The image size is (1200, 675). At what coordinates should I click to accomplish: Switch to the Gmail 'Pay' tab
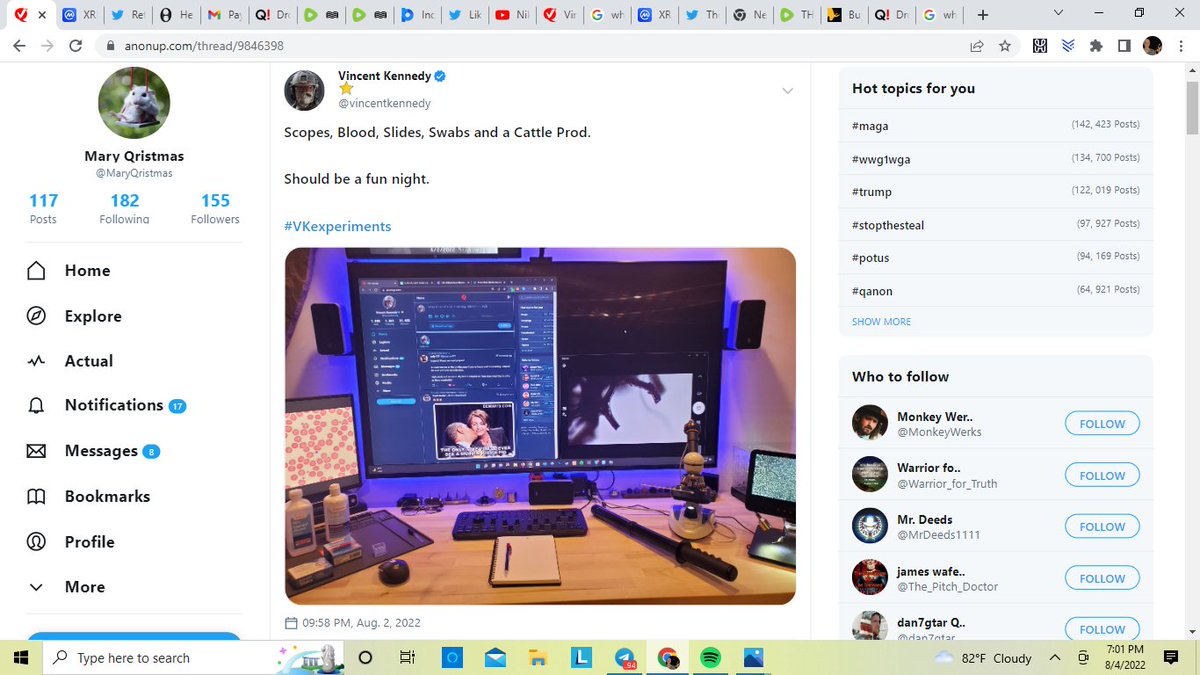pyautogui.click(x=226, y=15)
